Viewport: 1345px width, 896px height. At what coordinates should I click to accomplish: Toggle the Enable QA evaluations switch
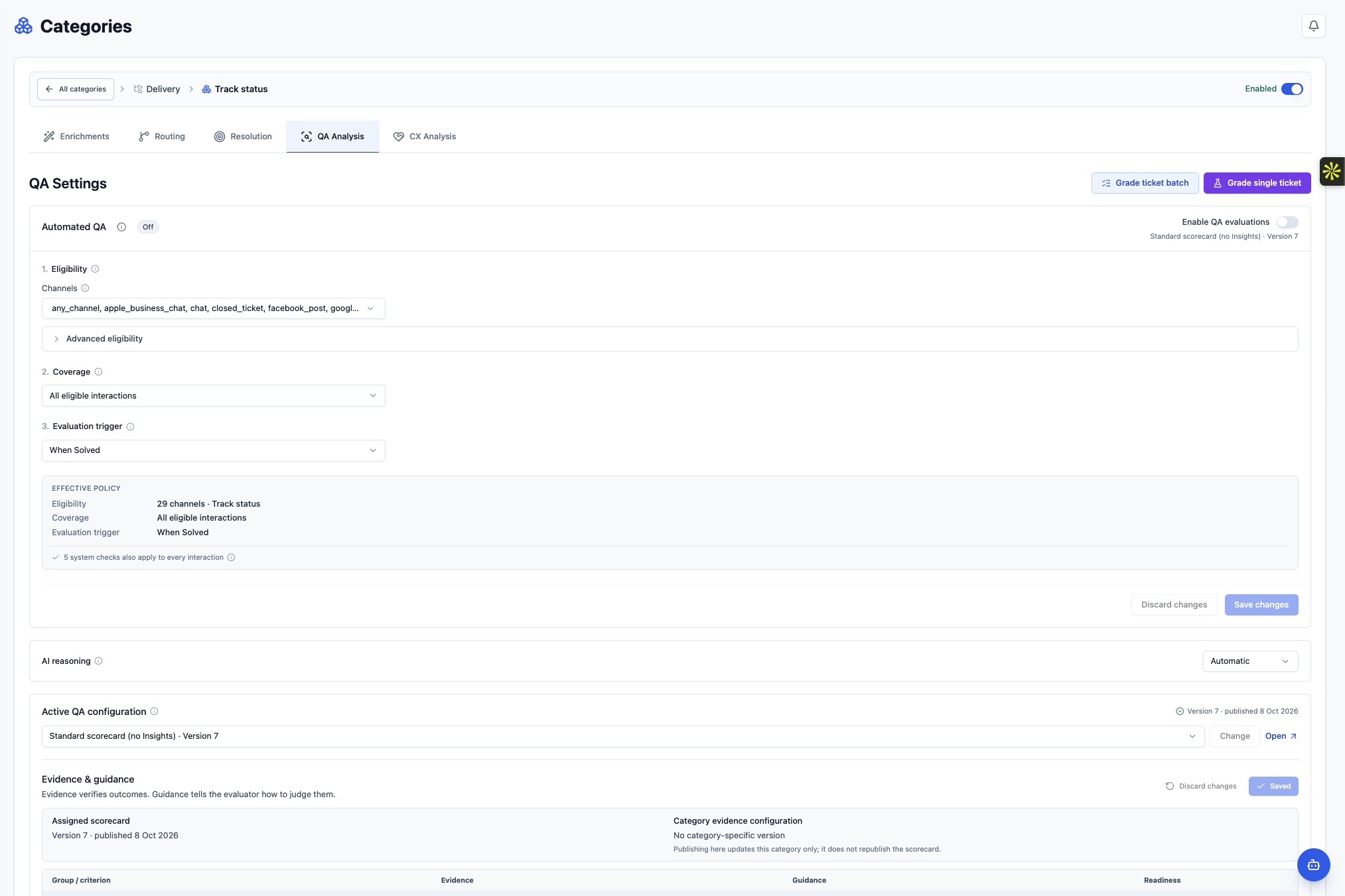click(1287, 222)
